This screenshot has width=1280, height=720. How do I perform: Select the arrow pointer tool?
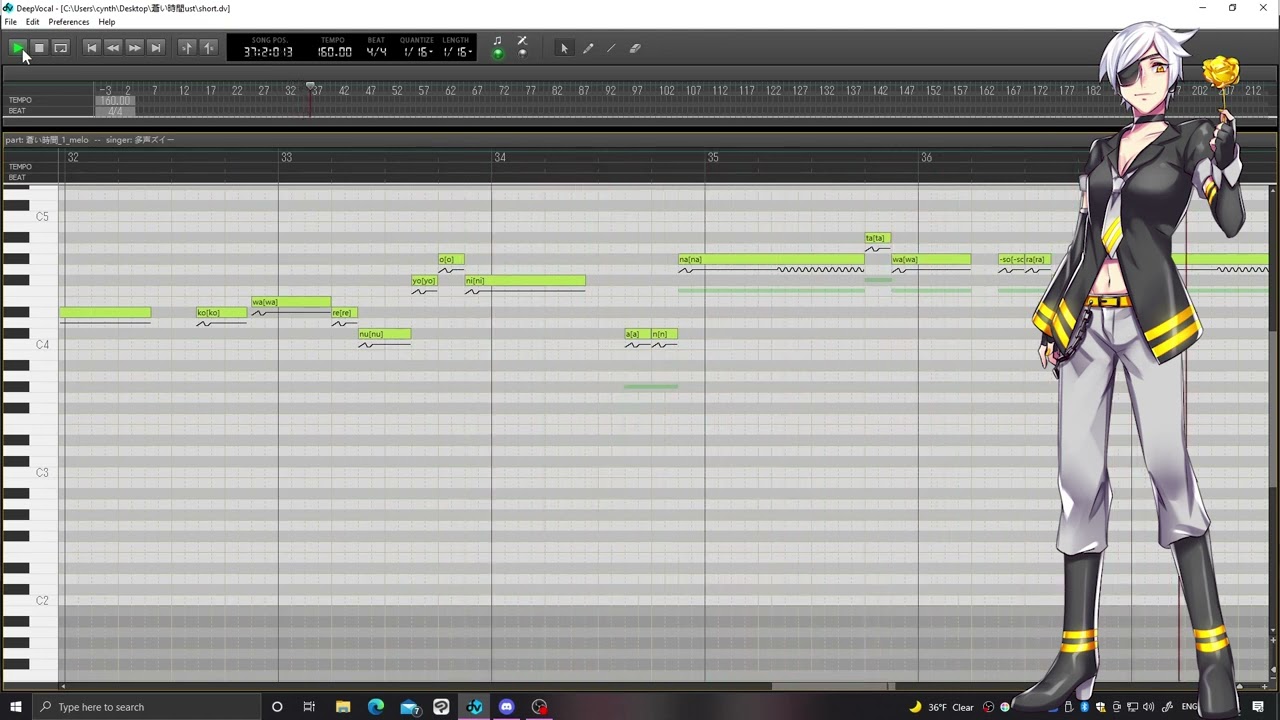coord(564,48)
